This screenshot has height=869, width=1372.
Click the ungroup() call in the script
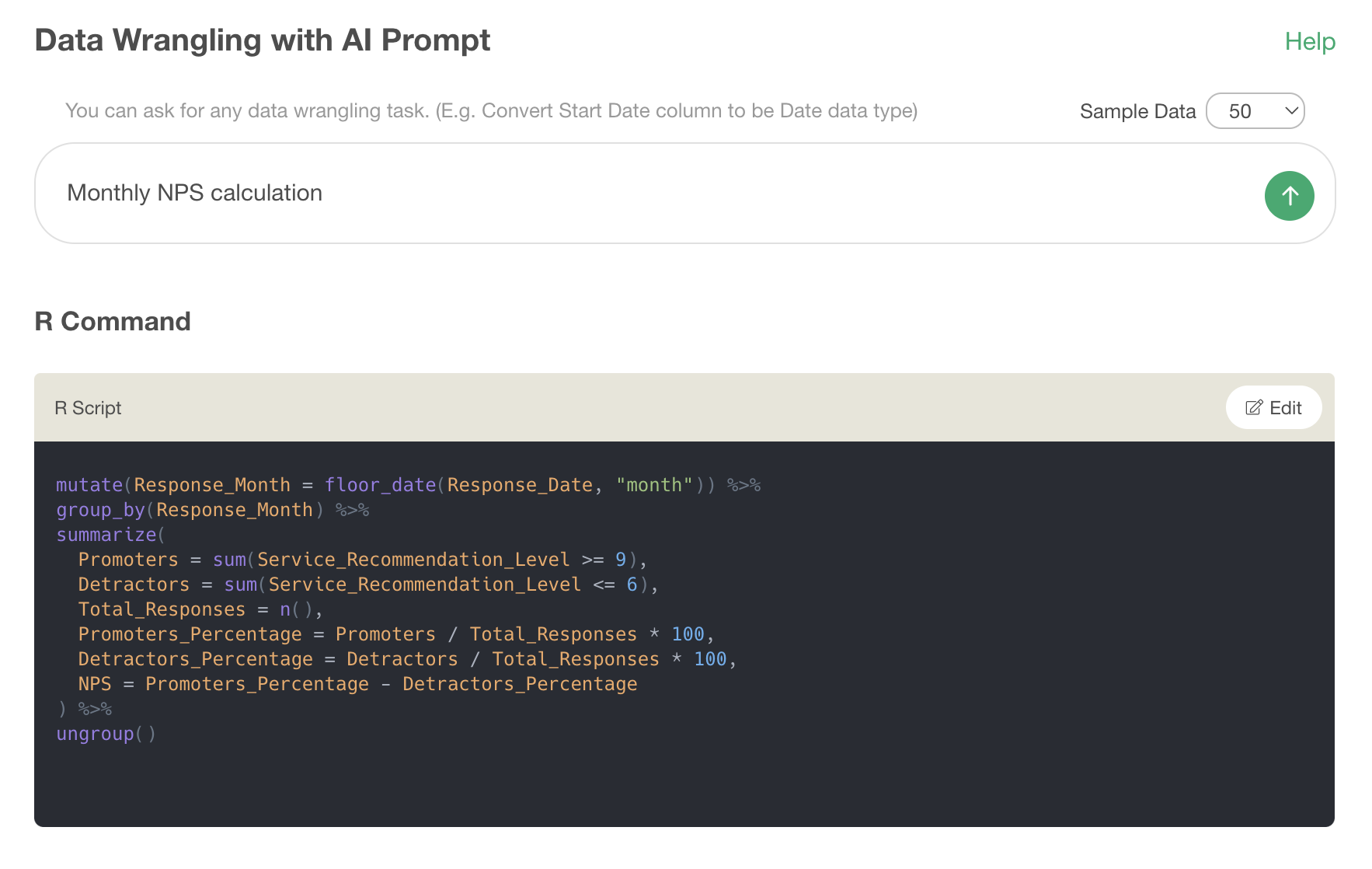106,734
